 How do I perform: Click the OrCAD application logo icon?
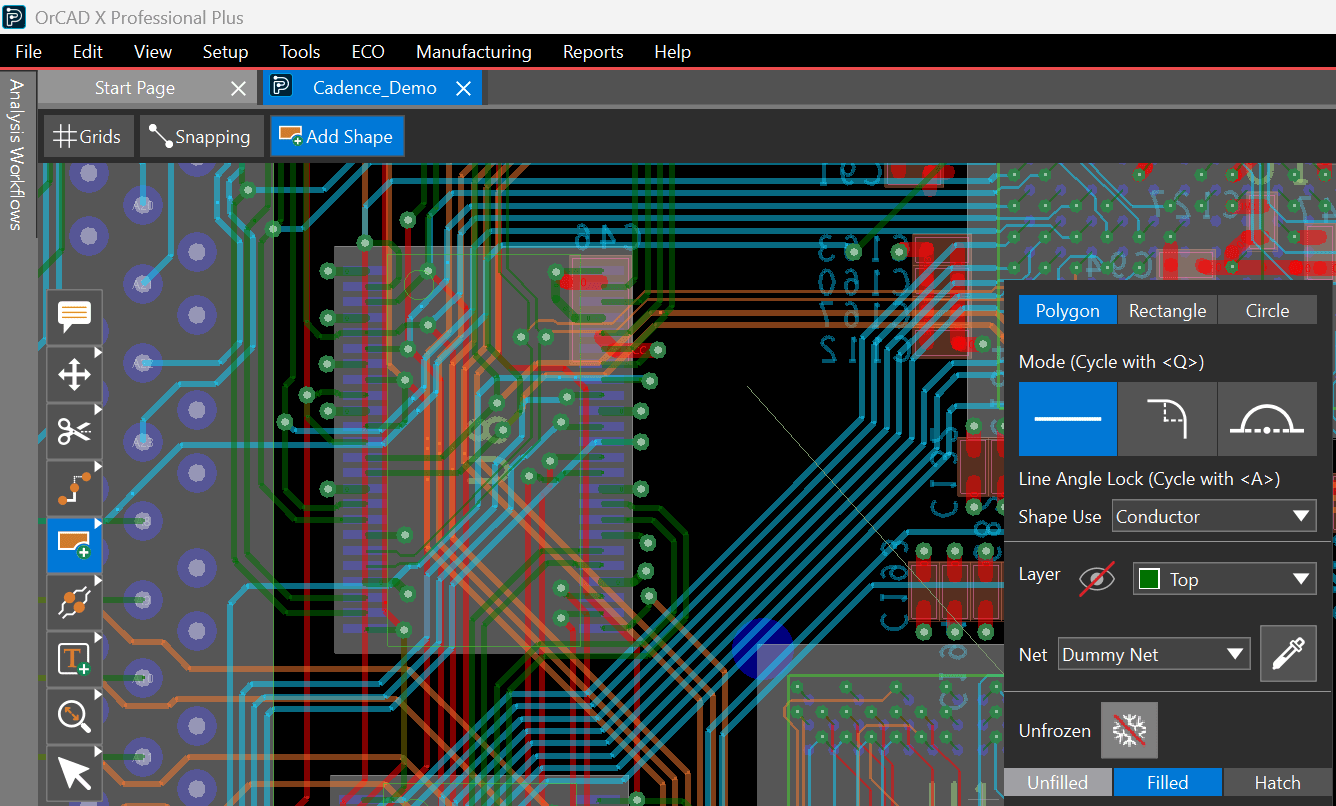pos(14,17)
